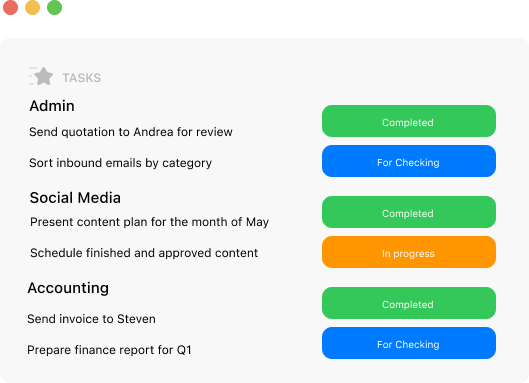Click the star Tasks list icon
Viewport: 529px width, 383px height.
click(x=41, y=76)
